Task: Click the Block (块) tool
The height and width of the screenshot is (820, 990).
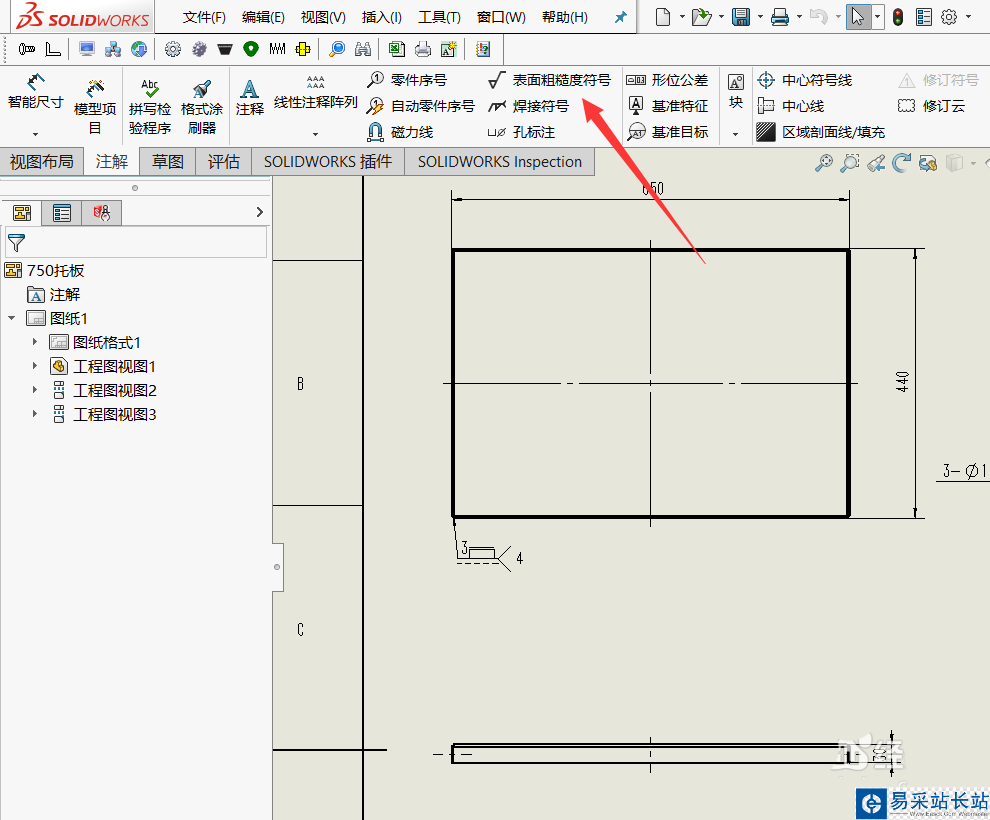Action: click(736, 92)
